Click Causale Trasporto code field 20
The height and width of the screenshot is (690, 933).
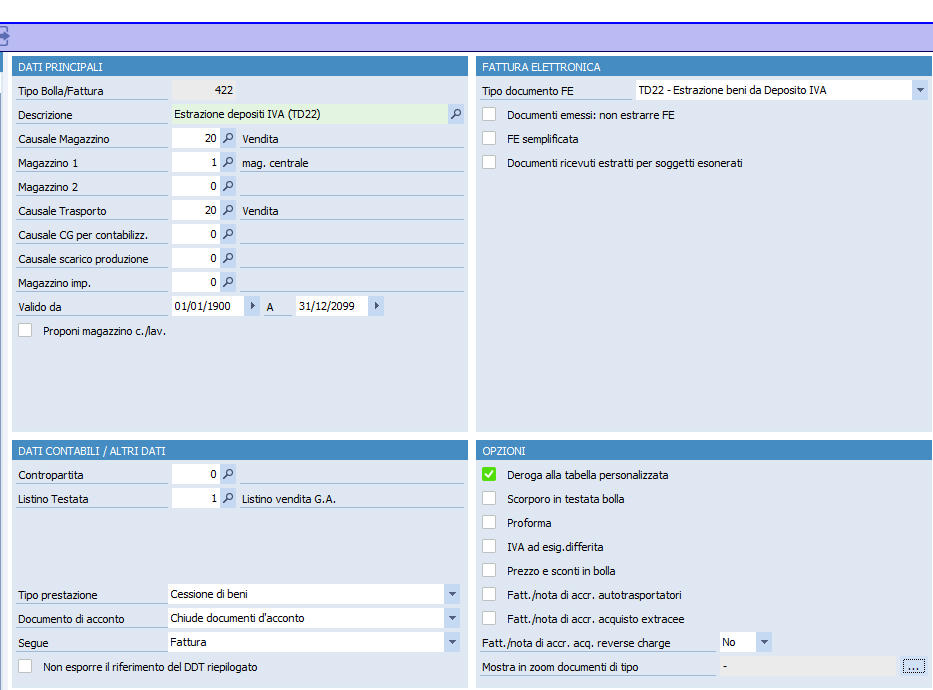[x=196, y=211]
